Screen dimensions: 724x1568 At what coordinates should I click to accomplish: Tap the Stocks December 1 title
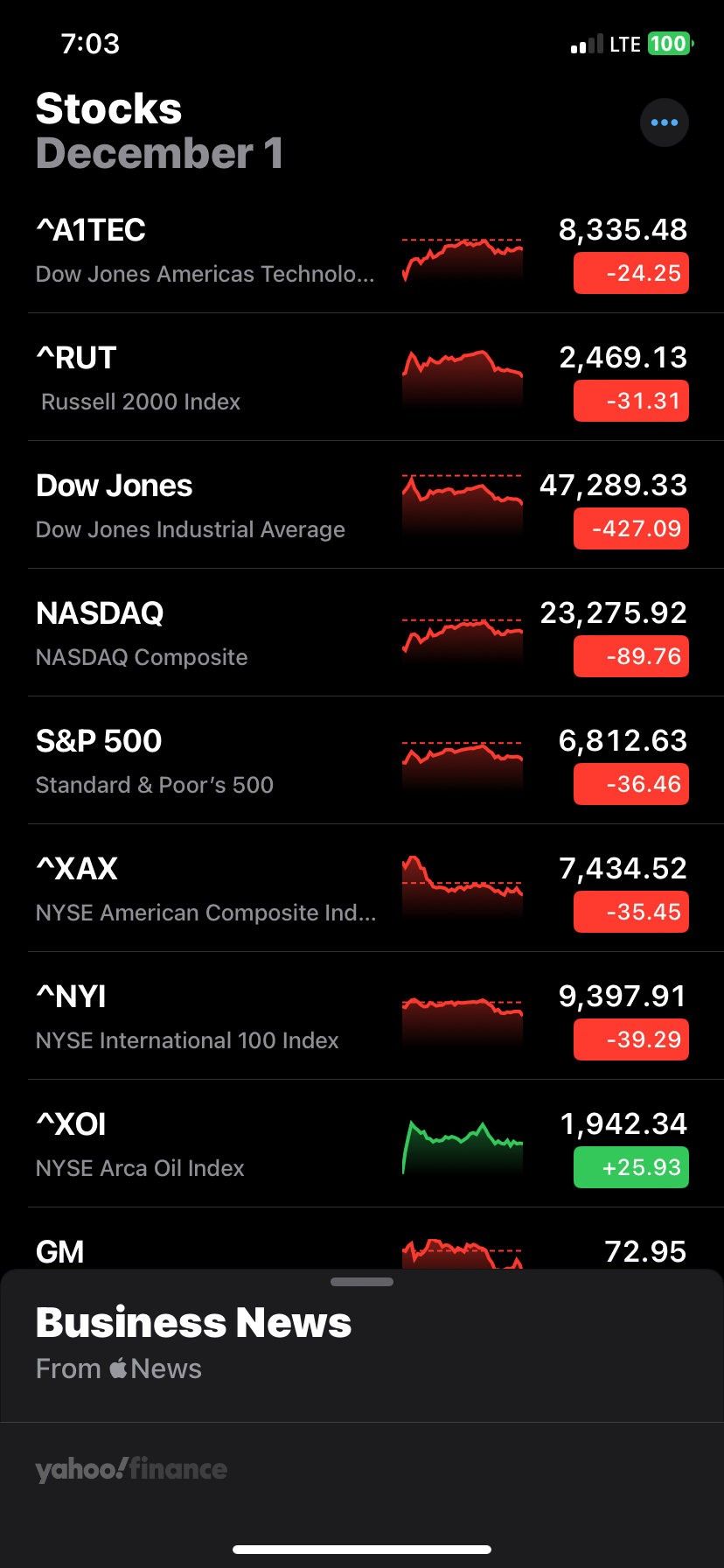159,131
